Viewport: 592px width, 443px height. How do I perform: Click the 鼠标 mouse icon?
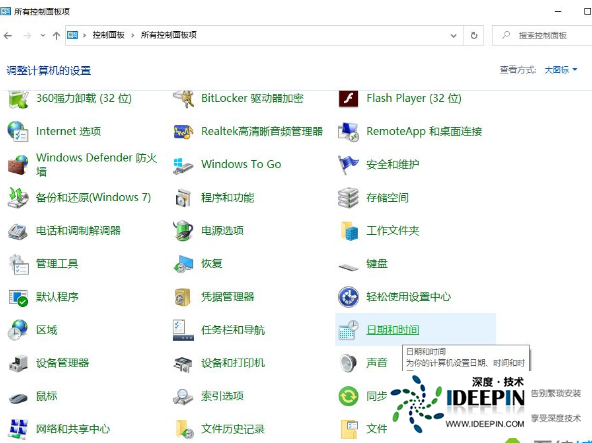pos(18,398)
